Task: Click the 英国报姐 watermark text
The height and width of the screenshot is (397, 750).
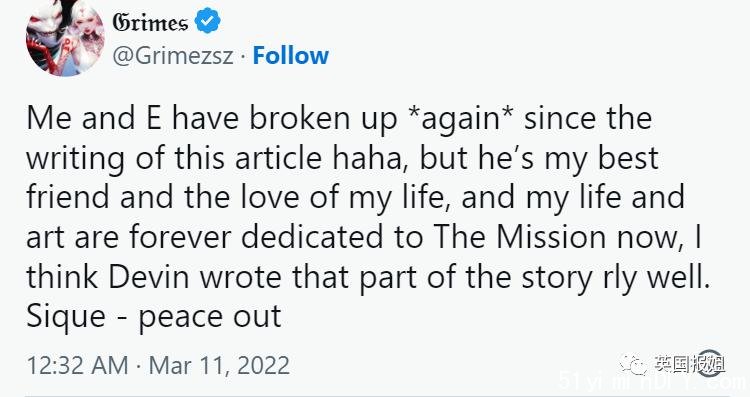Action: click(689, 364)
